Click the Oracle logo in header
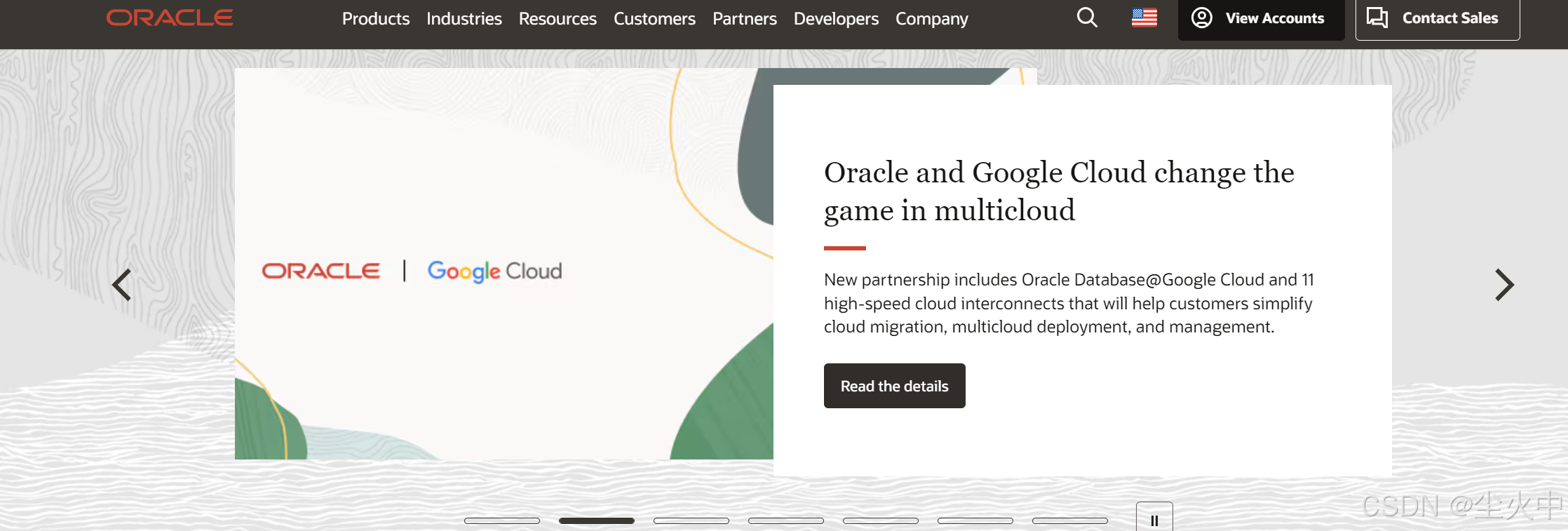The width and height of the screenshot is (1568, 531). coord(170,18)
